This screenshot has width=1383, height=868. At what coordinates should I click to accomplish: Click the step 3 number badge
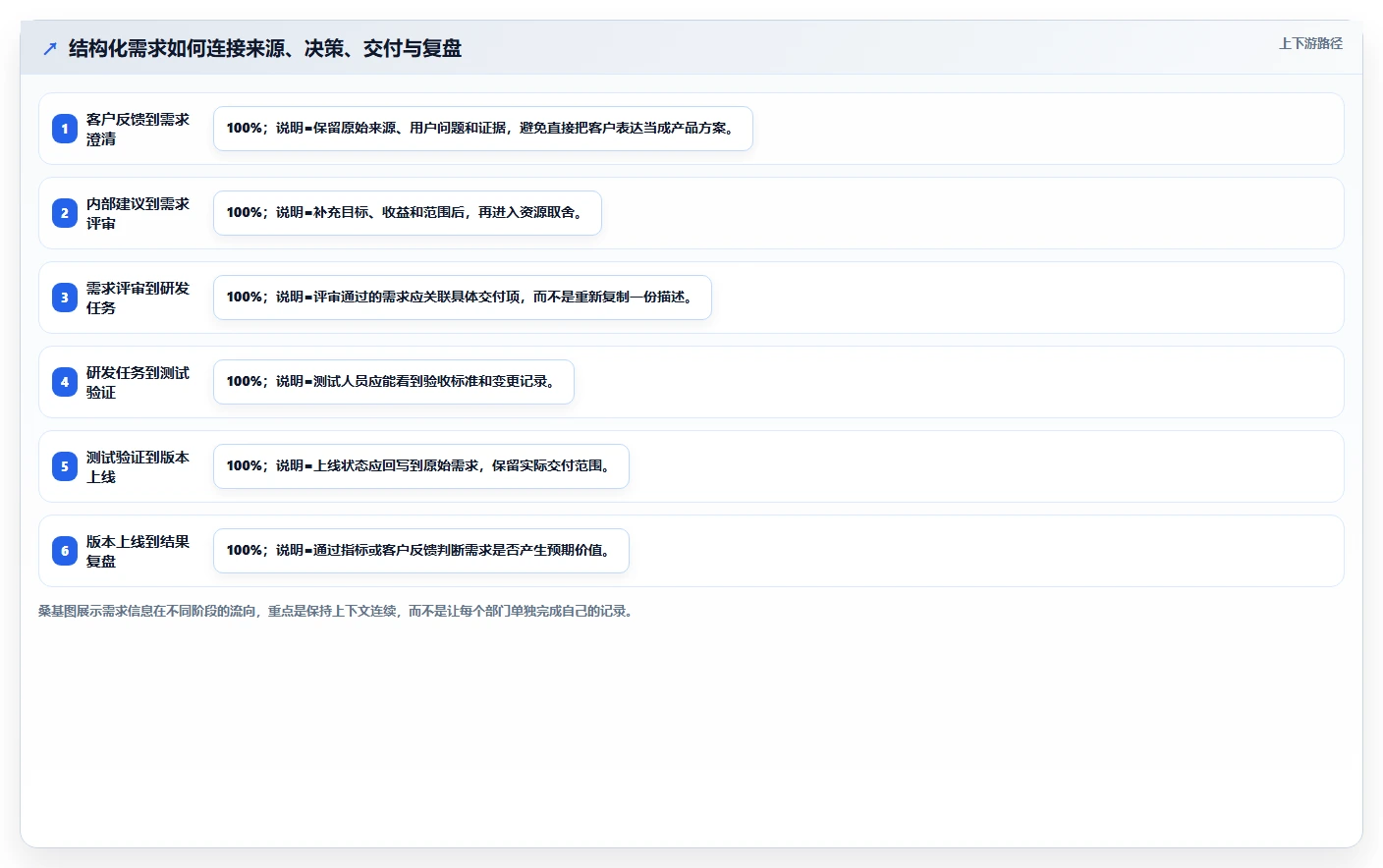click(65, 298)
